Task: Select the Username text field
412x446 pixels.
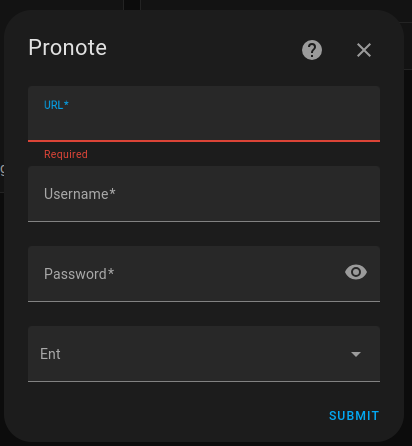Action: (x=204, y=194)
